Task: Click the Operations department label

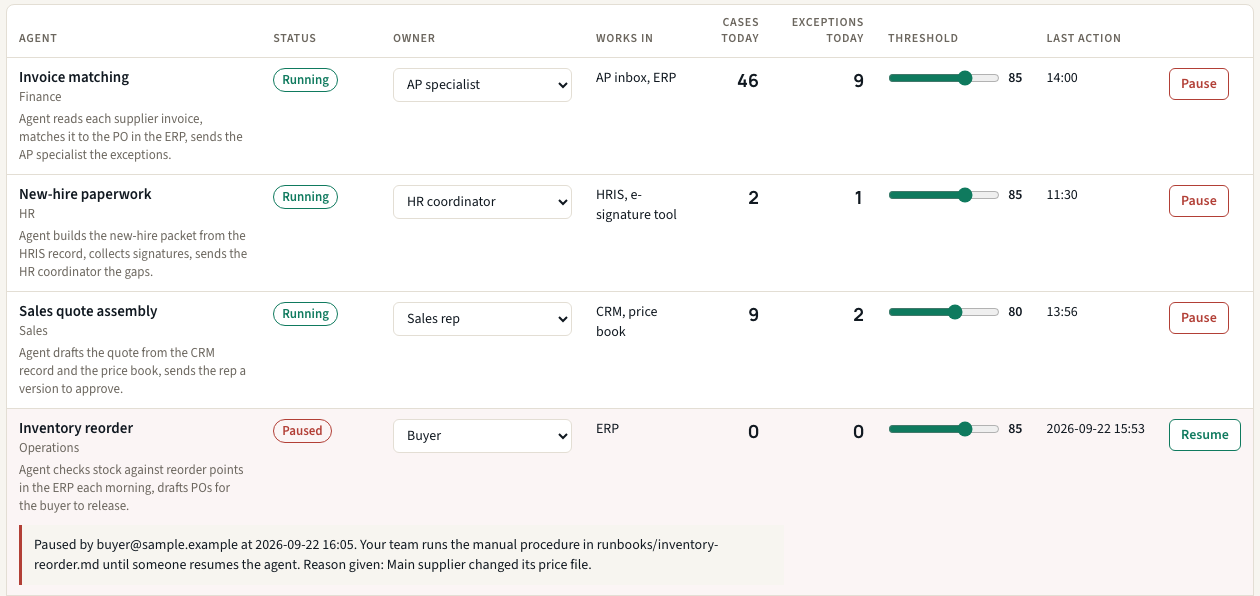Action: coord(49,448)
